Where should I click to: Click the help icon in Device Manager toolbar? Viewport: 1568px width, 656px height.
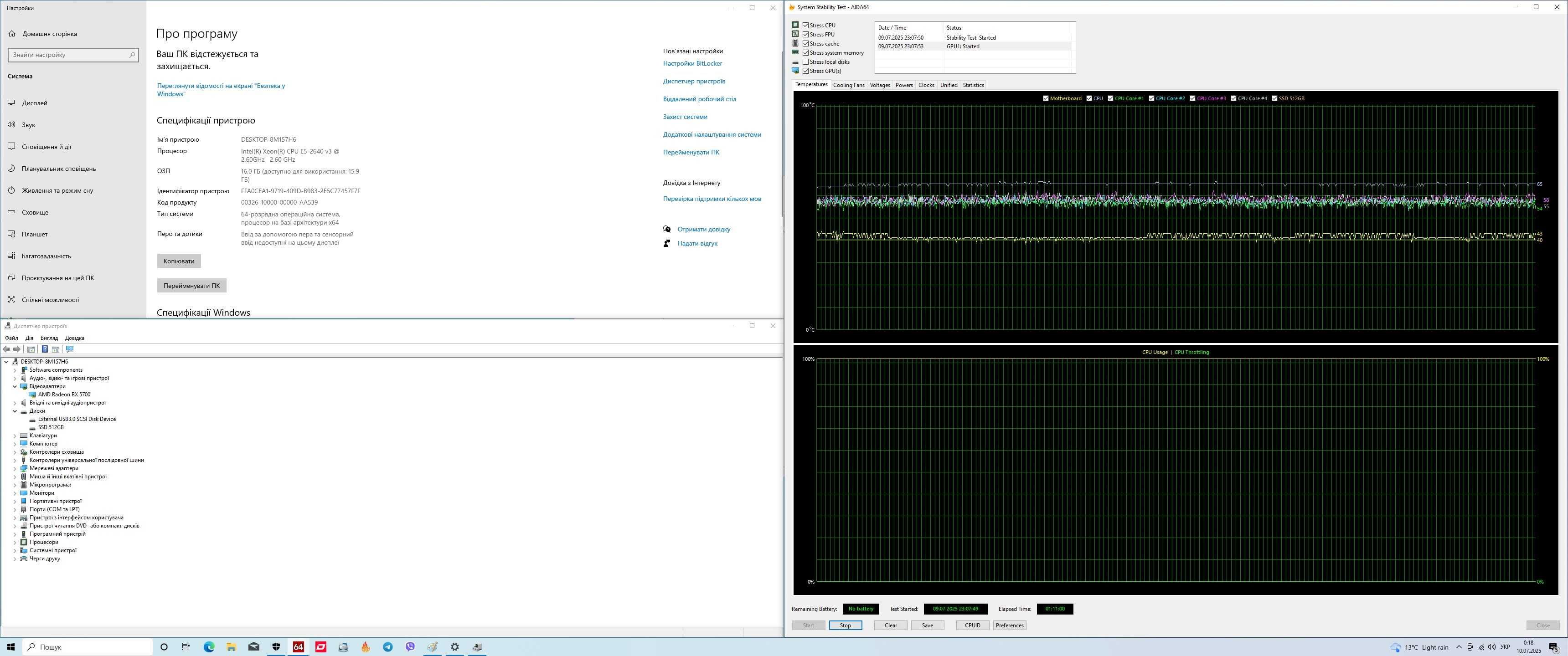[44, 349]
